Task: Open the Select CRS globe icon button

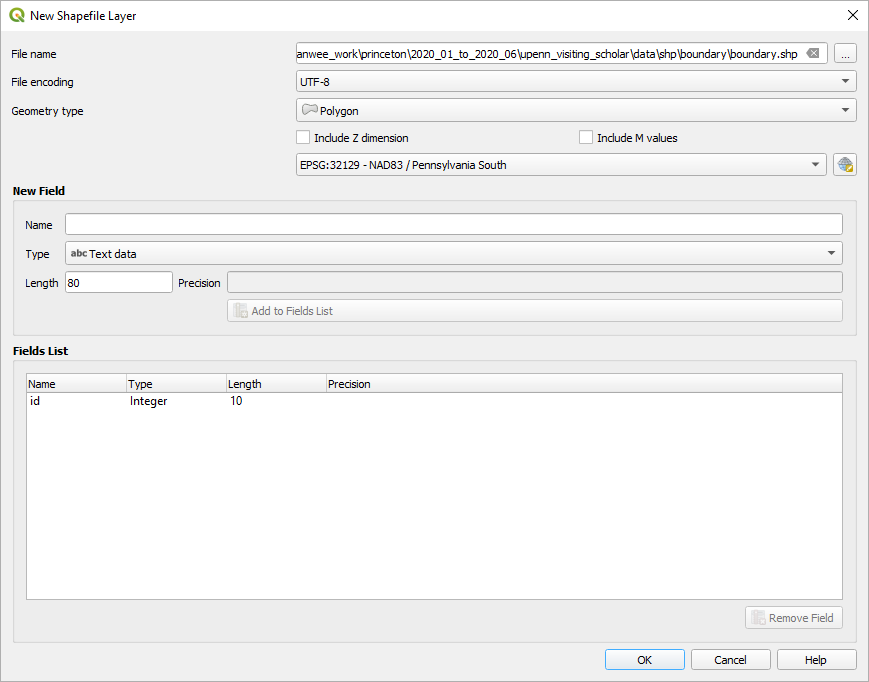Action: [x=845, y=165]
